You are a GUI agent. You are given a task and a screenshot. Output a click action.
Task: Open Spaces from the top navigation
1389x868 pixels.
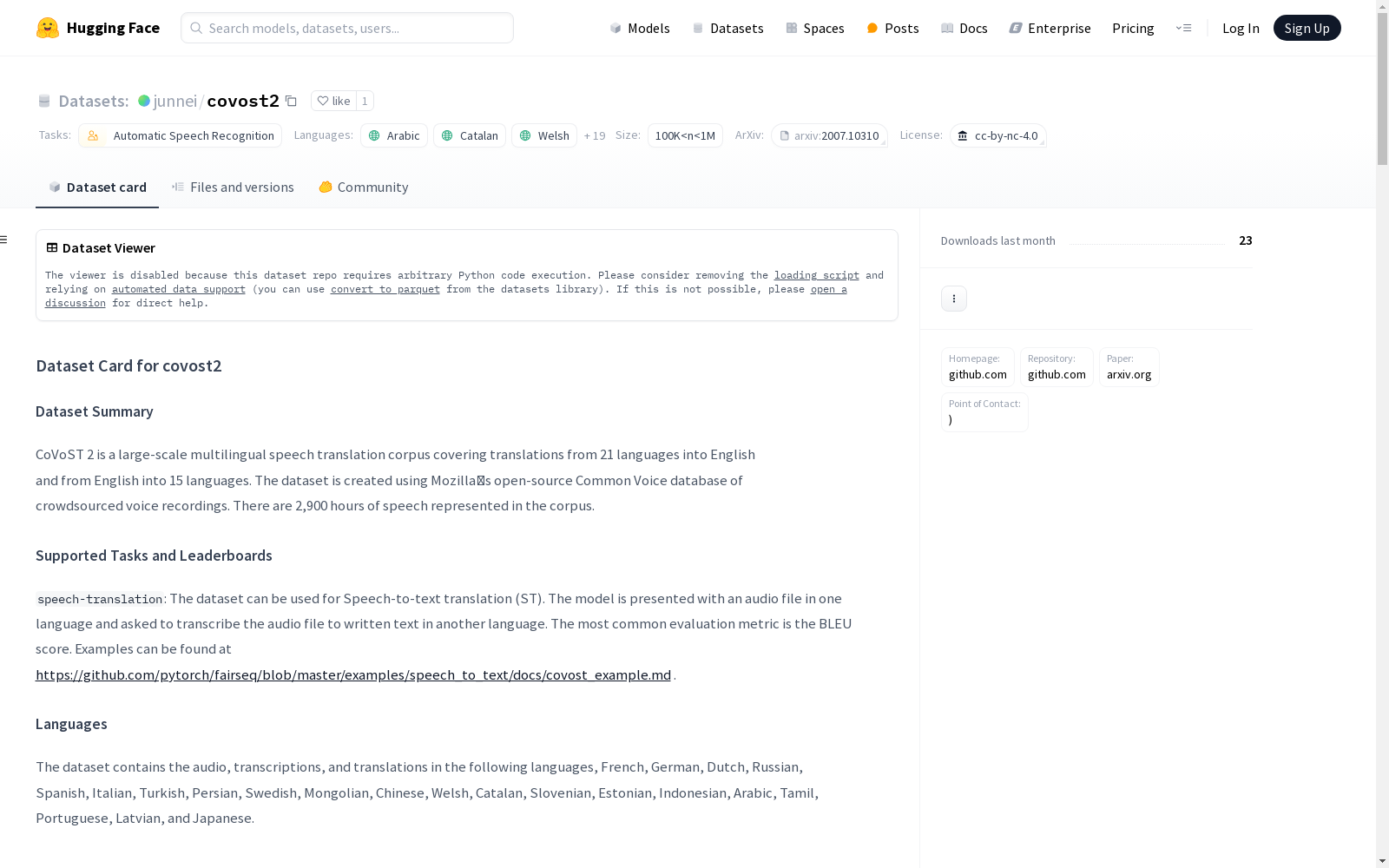click(815, 28)
